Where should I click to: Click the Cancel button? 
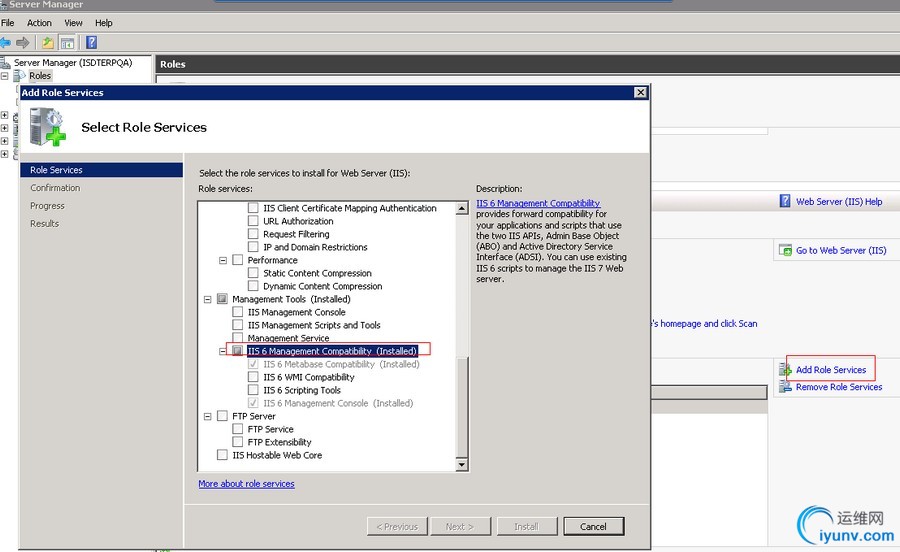tap(593, 526)
